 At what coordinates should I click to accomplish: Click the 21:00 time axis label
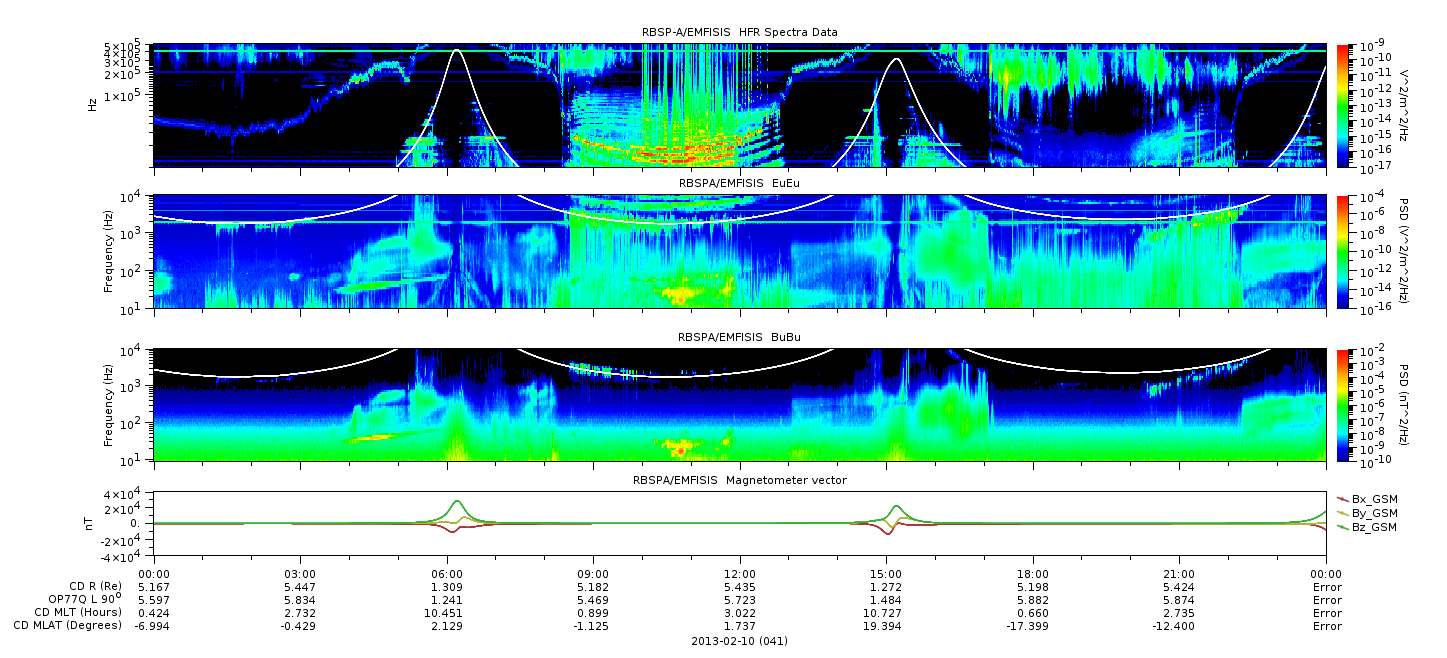[x=1180, y=574]
